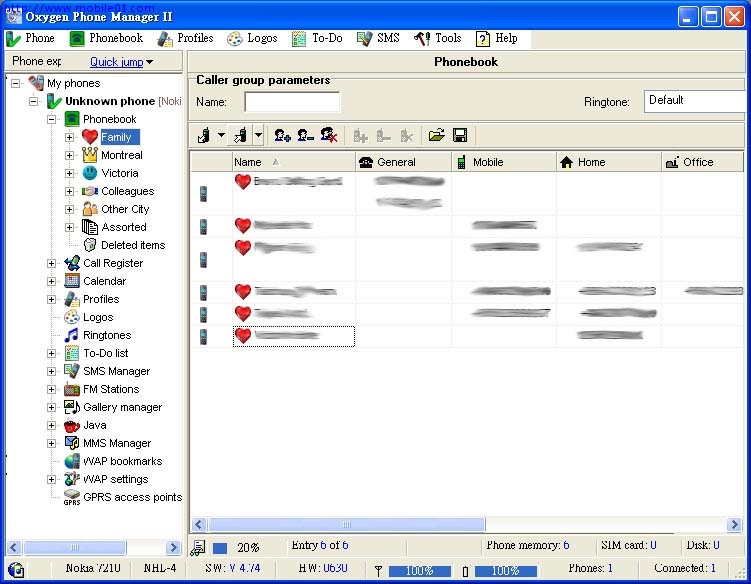Image resolution: width=751 pixels, height=584 pixels.
Task: Click the delete contact with red X icon
Action: pyautogui.click(x=329, y=136)
